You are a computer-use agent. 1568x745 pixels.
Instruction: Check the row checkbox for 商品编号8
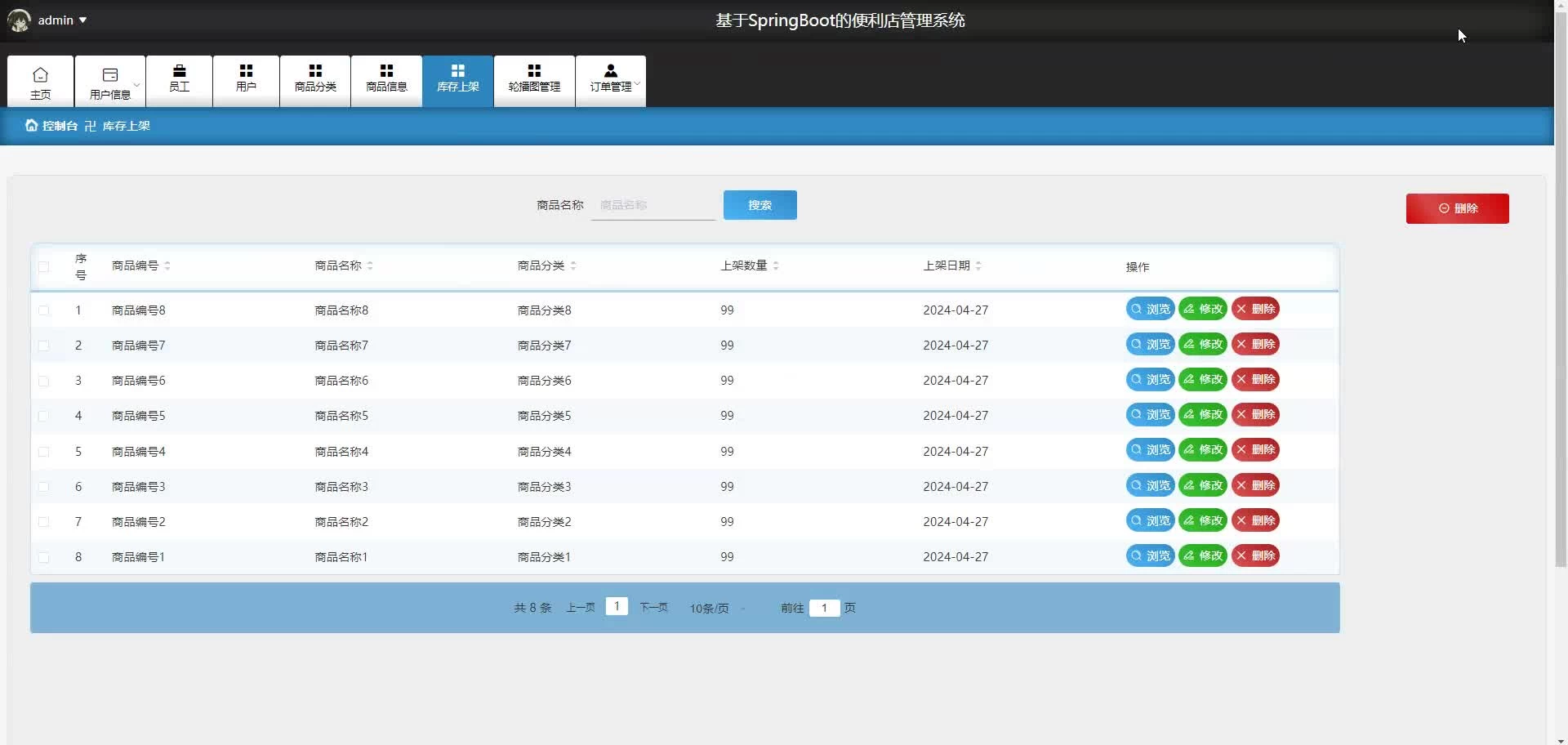tap(44, 310)
